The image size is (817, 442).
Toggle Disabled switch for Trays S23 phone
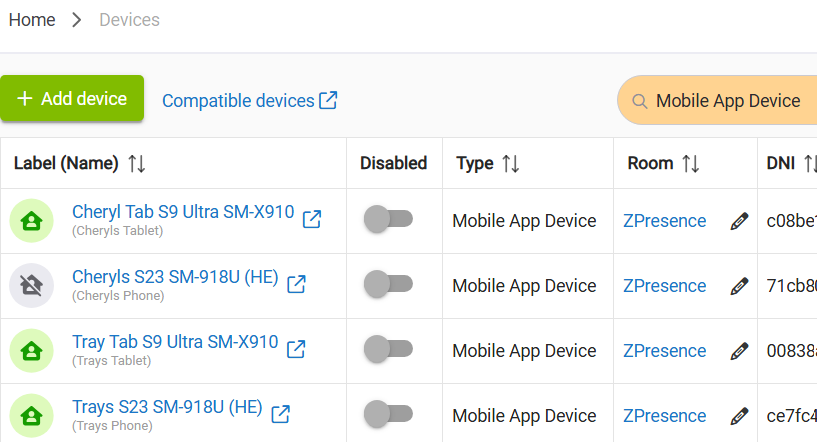(x=388, y=416)
